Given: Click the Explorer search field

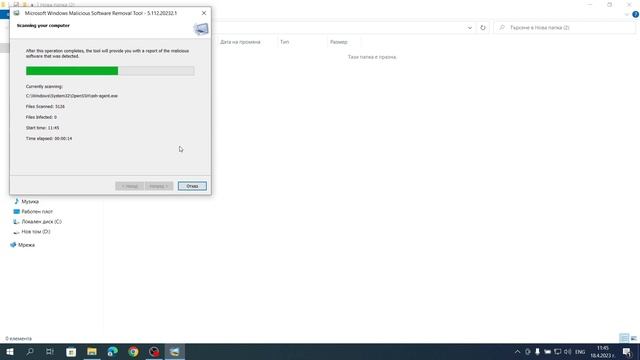Looking at the screenshot, I should 565,28.
